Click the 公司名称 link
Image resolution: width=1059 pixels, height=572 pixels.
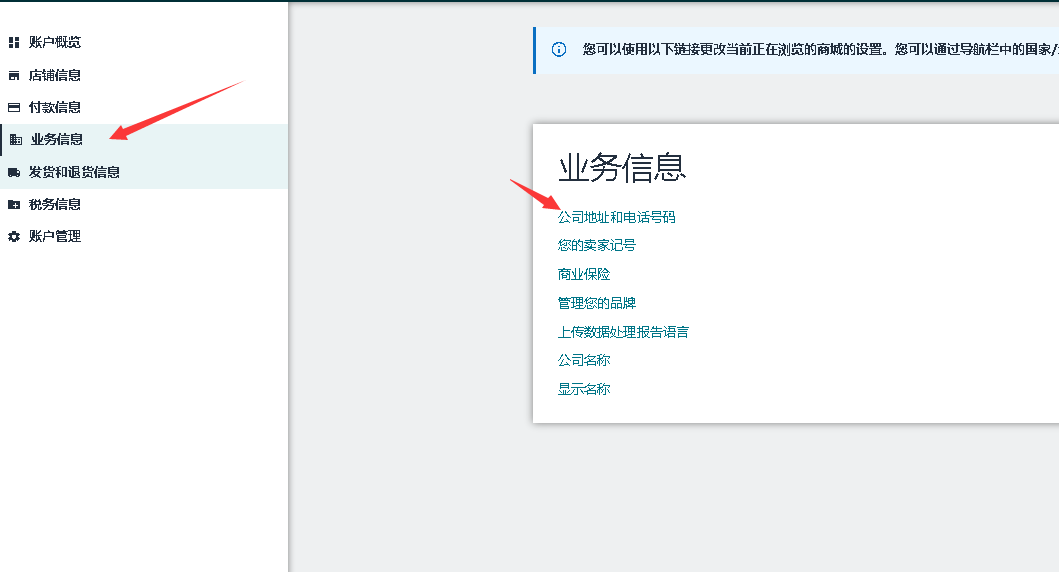point(583,360)
